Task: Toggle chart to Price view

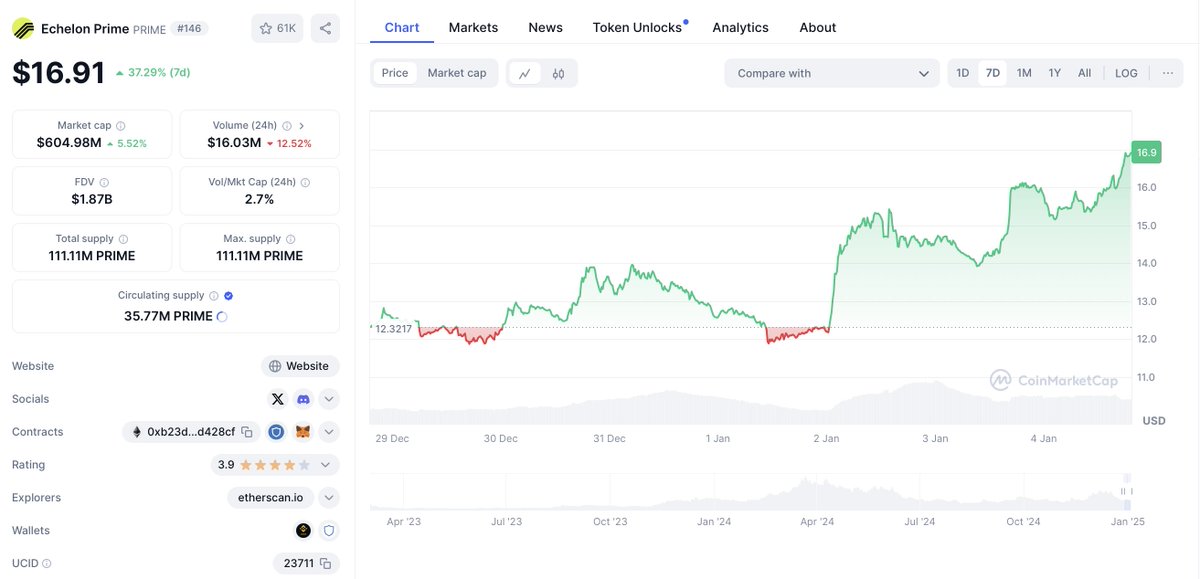Action: [395, 73]
